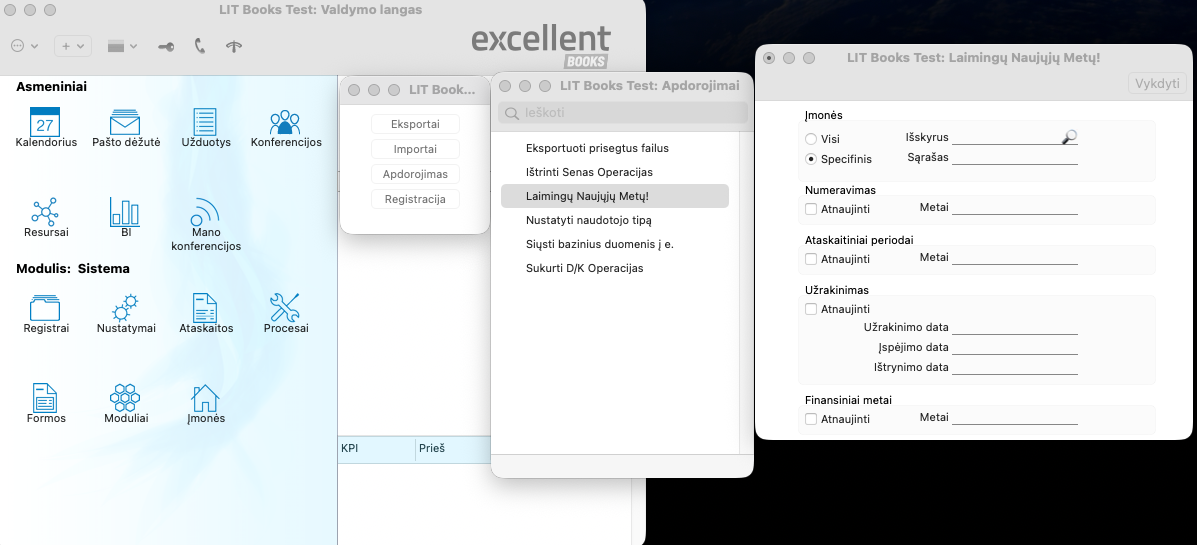Image resolution: width=1197 pixels, height=545 pixels.
Task: Open the Konferencijos icon
Action: tap(286, 122)
